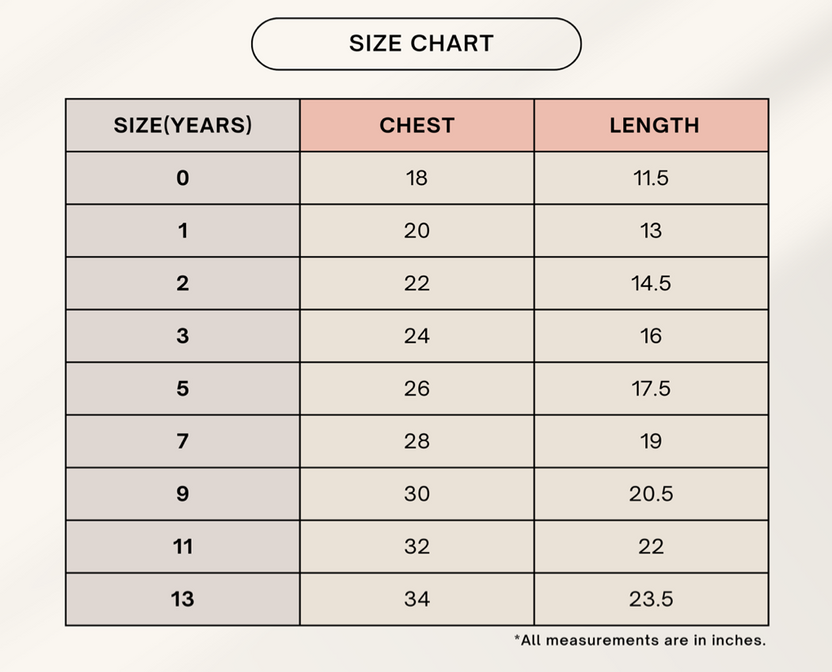Click the measurements in inches footnote
832x672 pixels.
pyautogui.click(x=640, y=640)
